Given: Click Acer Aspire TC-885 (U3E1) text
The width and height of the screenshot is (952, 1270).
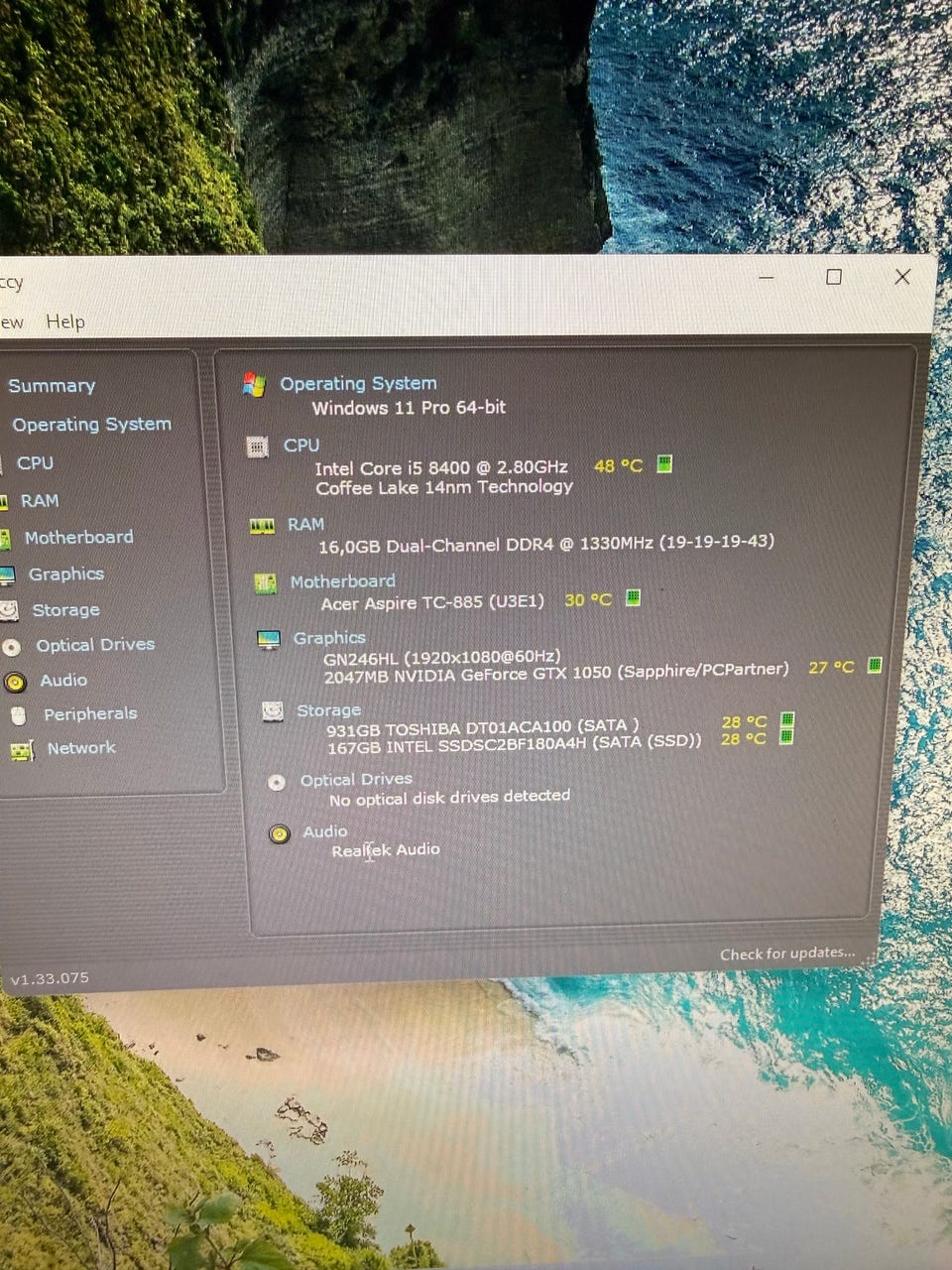Looking at the screenshot, I should point(432,602).
